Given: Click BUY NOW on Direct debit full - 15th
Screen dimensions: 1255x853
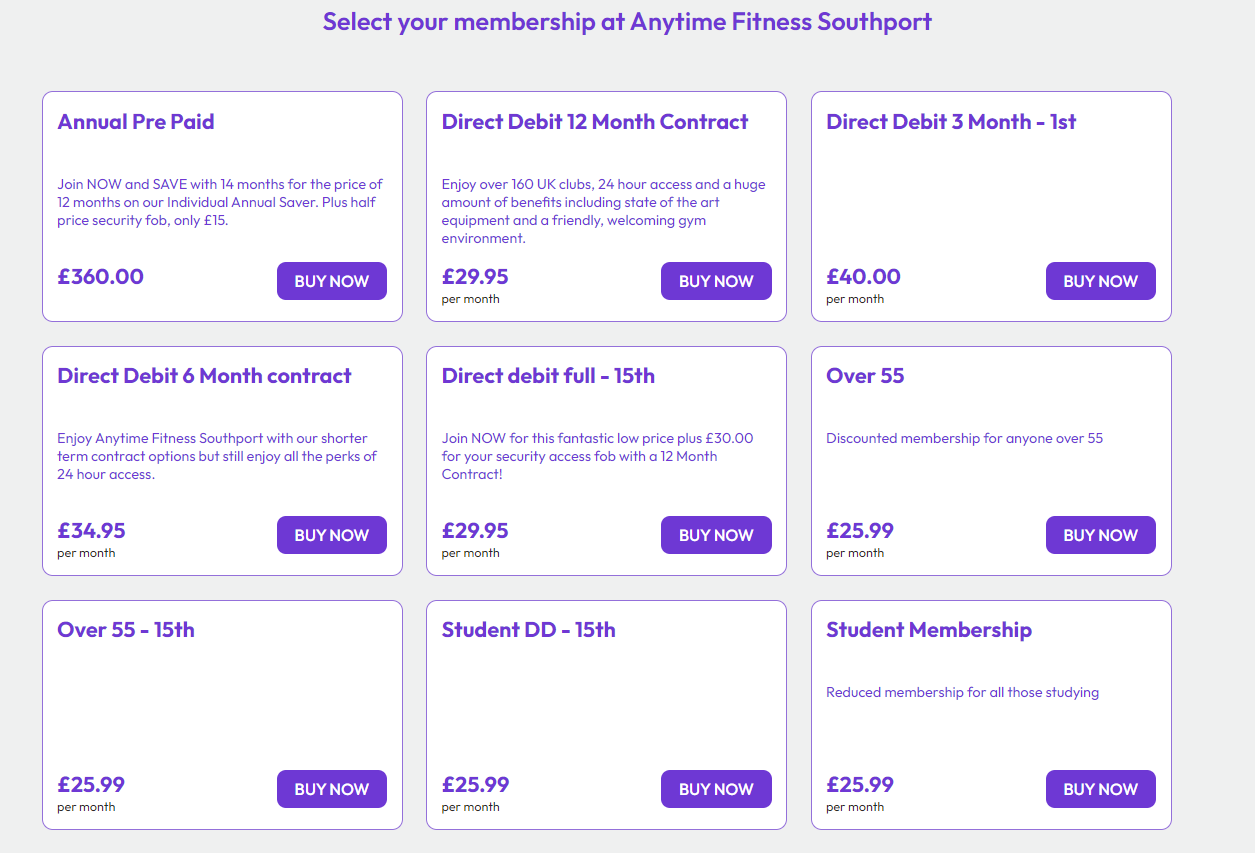Looking at the screenshot, I should 716,535.
